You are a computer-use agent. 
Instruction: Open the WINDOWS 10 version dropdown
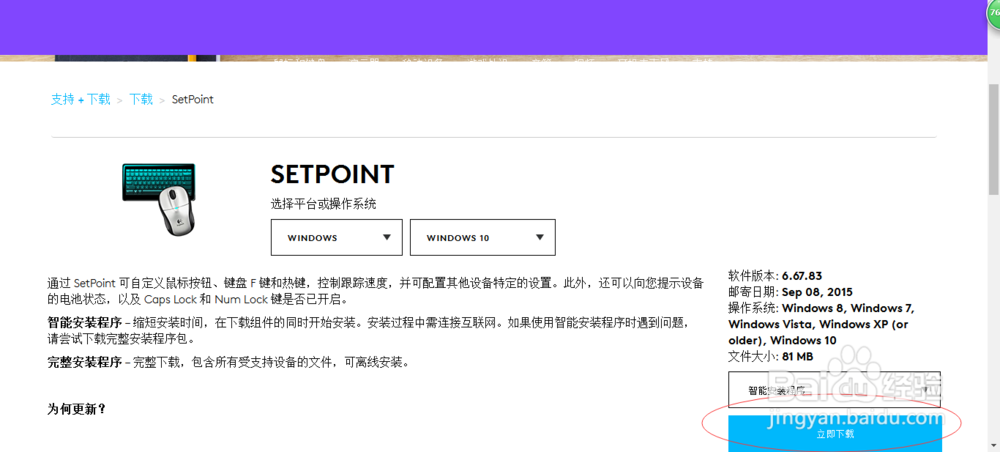(x=482, y=237)
